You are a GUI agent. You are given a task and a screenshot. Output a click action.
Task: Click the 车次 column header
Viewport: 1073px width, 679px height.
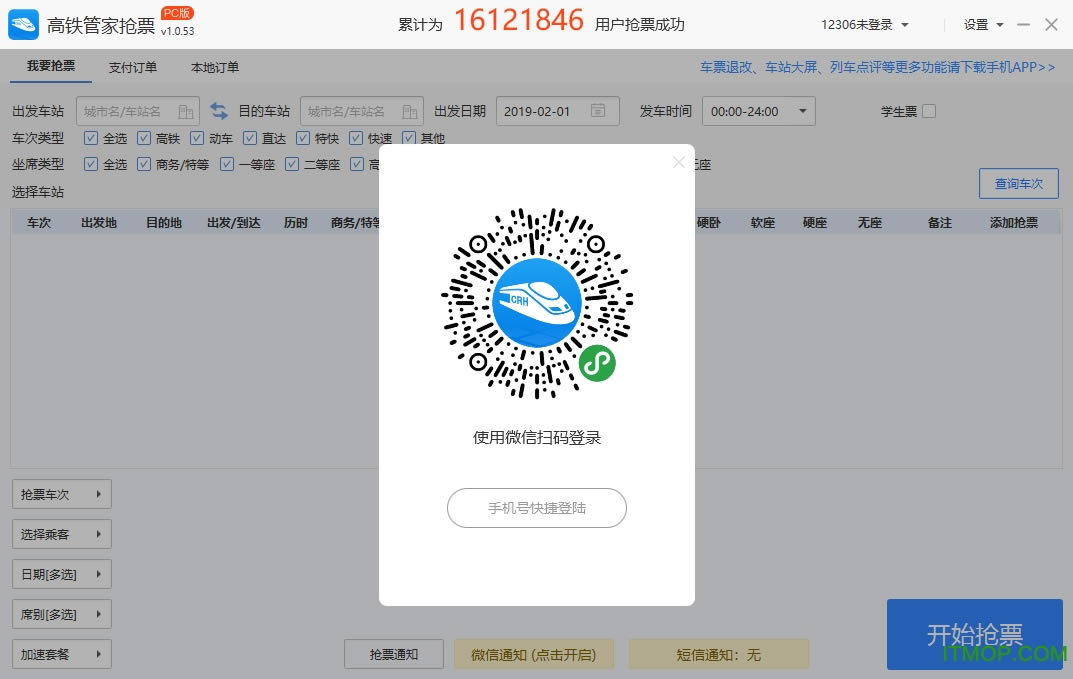39,222
